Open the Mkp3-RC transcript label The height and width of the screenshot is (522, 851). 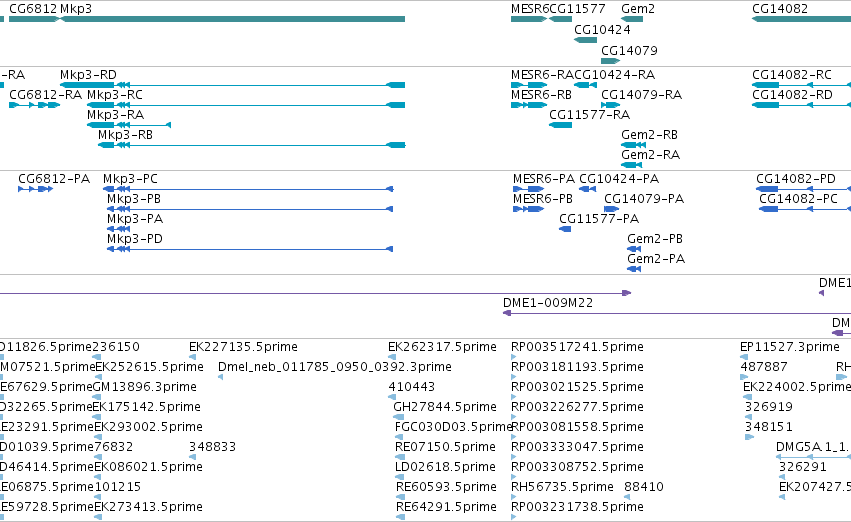pyautogui.click(x=115, y=95)
